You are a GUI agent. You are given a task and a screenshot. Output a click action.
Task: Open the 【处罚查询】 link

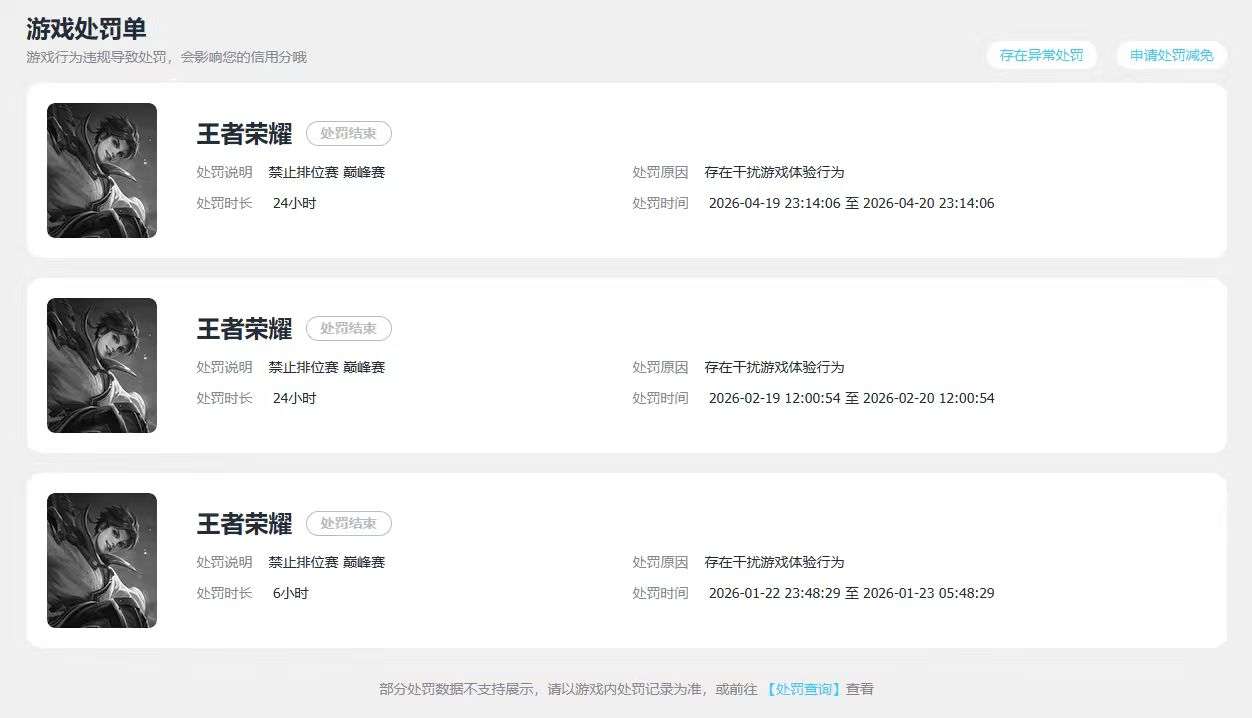(x=803, y=689)
